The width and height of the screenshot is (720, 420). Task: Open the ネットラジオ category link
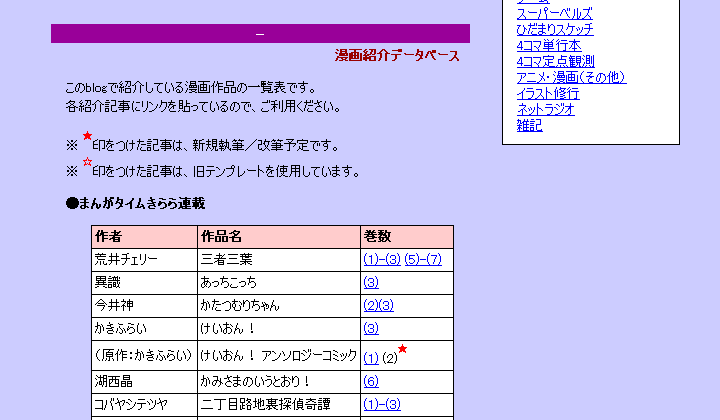point(546,110)
